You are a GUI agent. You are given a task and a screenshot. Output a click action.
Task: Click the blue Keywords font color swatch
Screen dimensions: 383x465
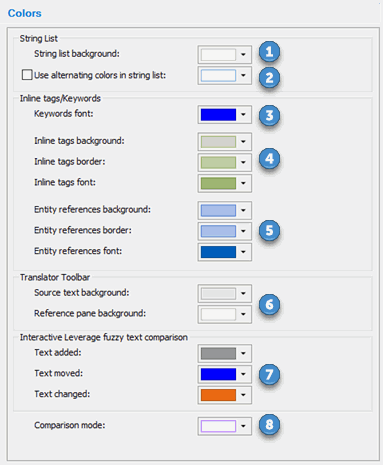click(x=218, y=115)
